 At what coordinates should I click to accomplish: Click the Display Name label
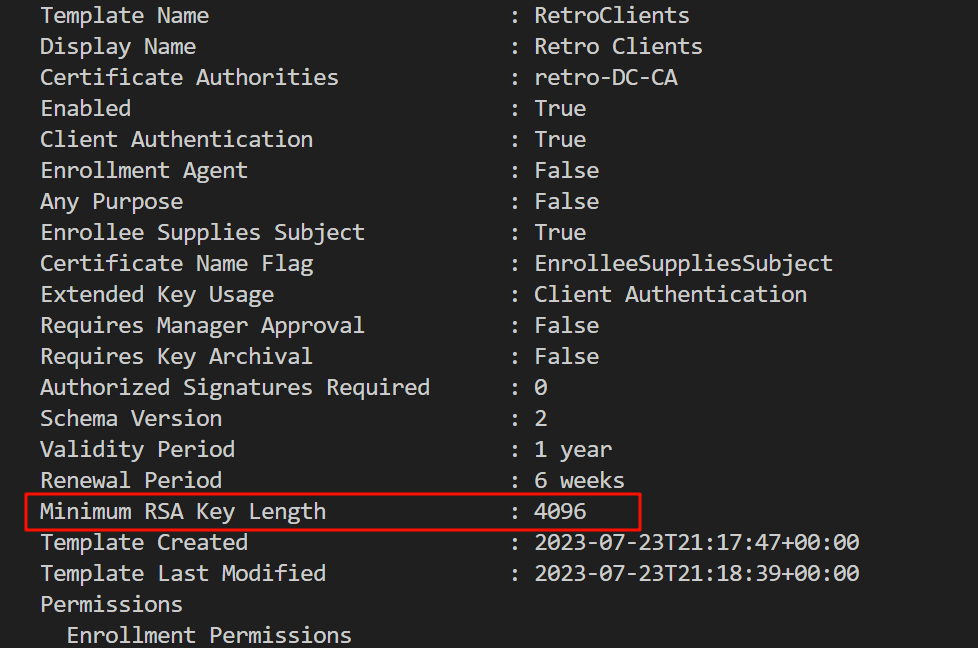coord(118,47)
